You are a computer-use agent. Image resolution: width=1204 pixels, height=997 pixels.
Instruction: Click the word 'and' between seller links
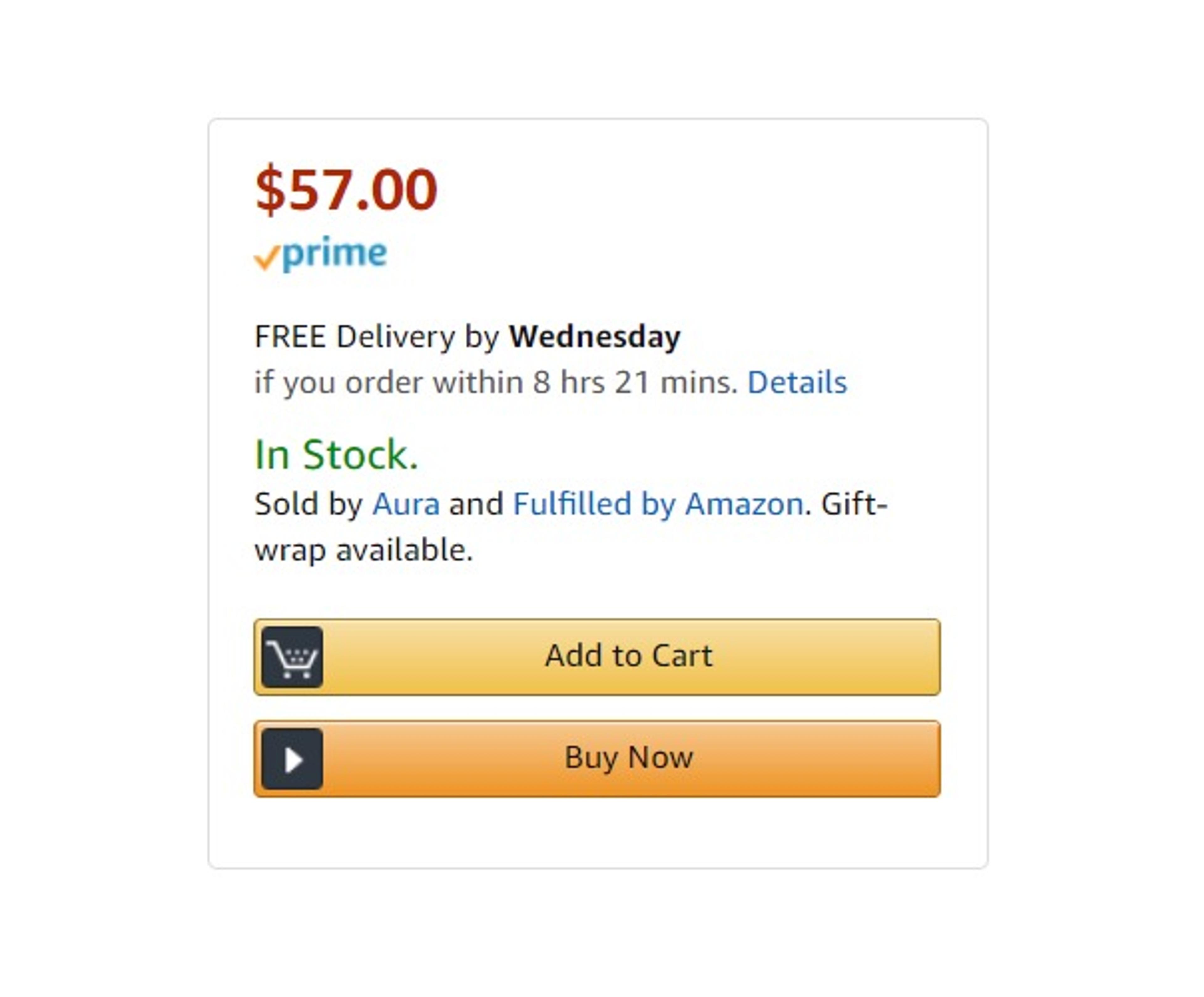click(477, 505)
